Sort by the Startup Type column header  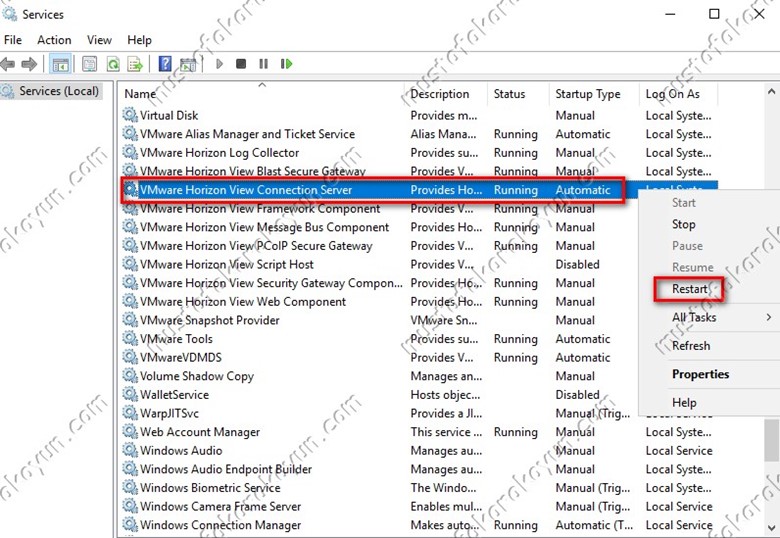coord(594,93)
